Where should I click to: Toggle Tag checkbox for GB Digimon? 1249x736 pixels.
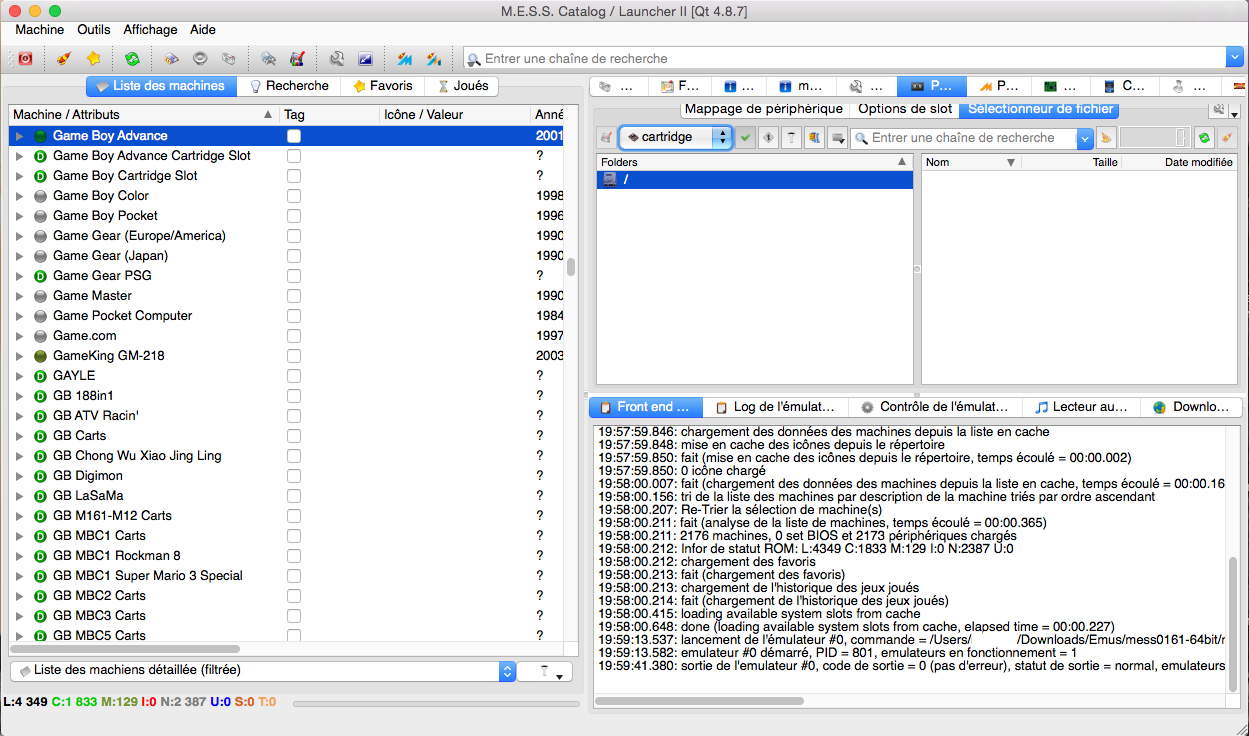tap(294, 476)
